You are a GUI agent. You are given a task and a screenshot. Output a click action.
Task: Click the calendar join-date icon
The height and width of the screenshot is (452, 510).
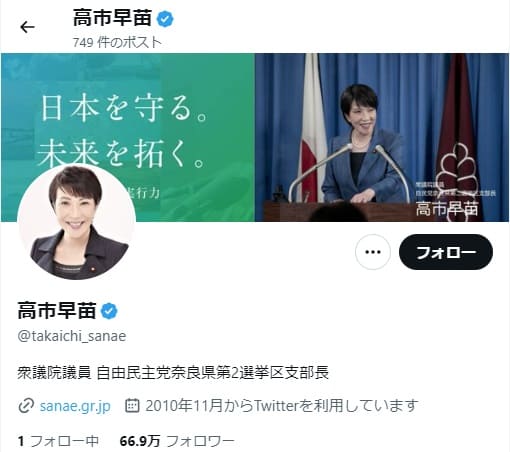point(132,405)
